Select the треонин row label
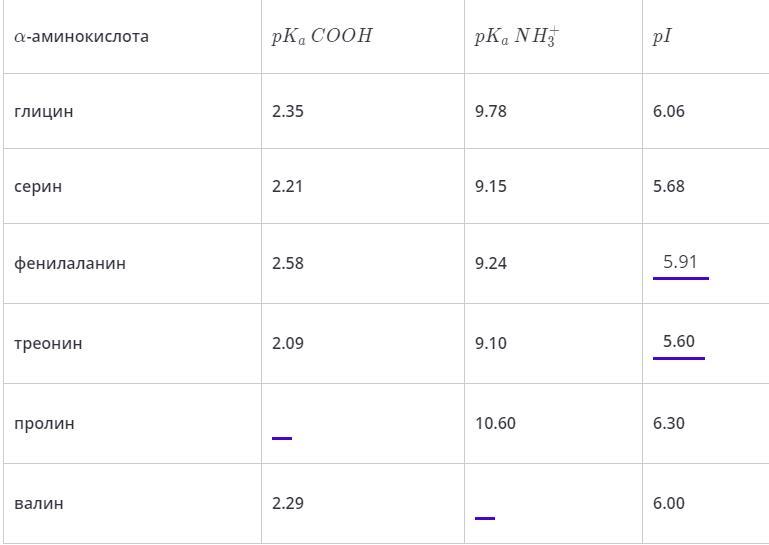The height and width of the screenshot is (545, 769). (x=48, y=344)
